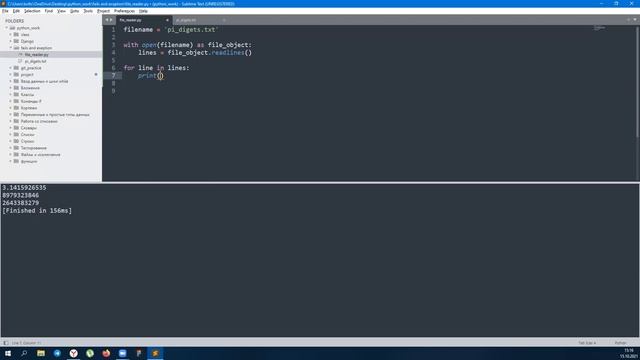Viewport: 640px width, 360px height.
Task: Open the Selection menu
Action: click(32, 11)
